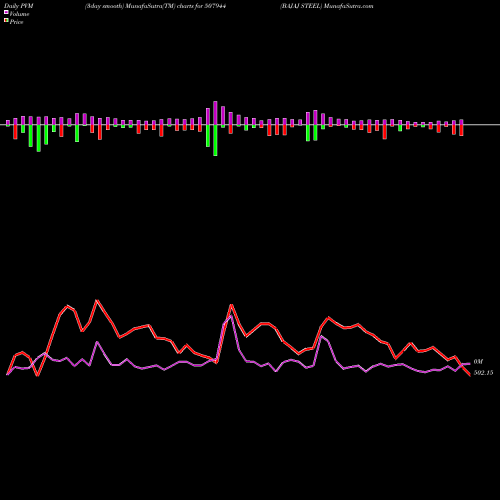Select the 'Volume' legend label

pos(19,14)
